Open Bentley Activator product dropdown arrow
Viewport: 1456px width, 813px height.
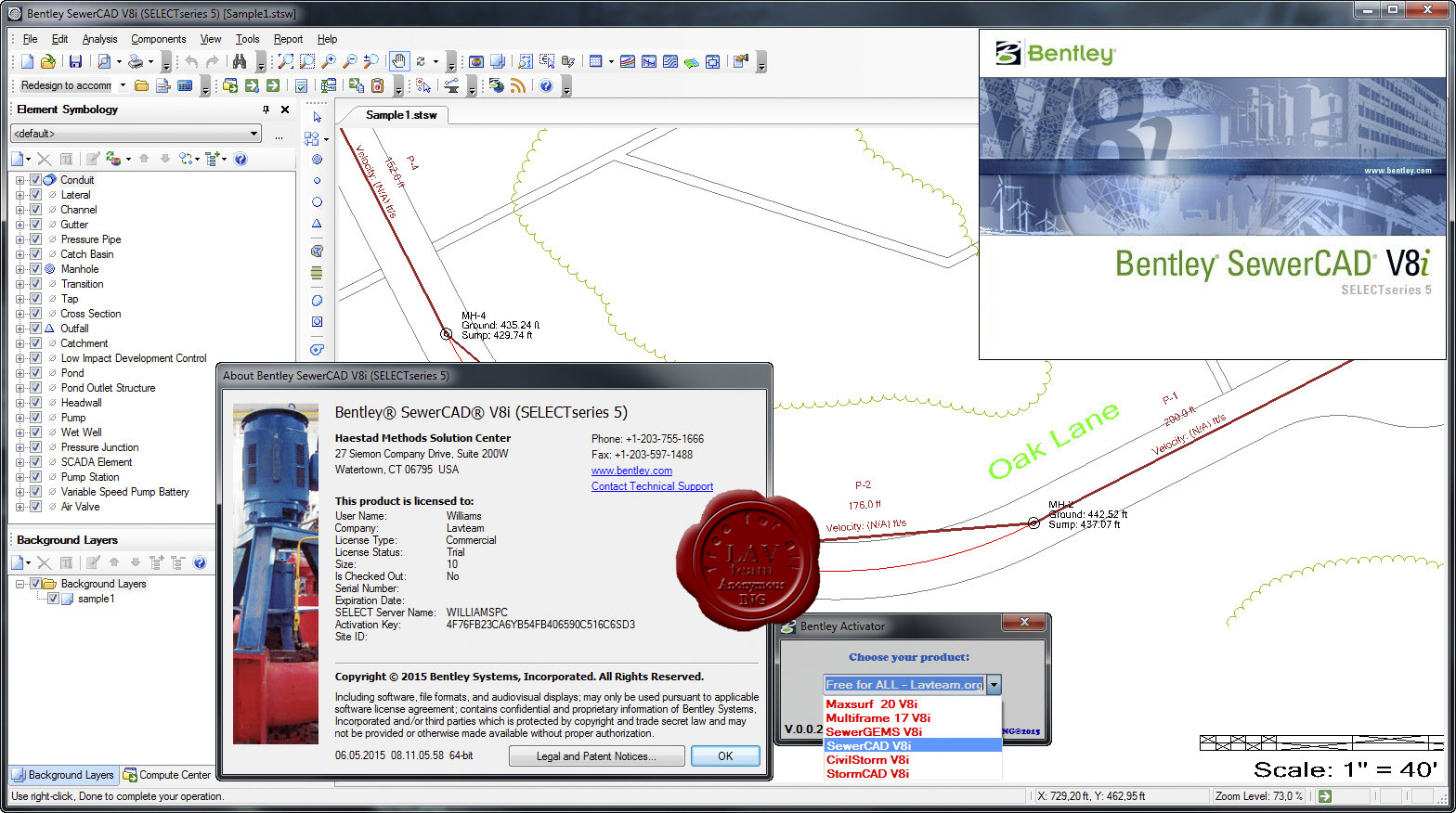pyautogui.click(x=994, y=685)
